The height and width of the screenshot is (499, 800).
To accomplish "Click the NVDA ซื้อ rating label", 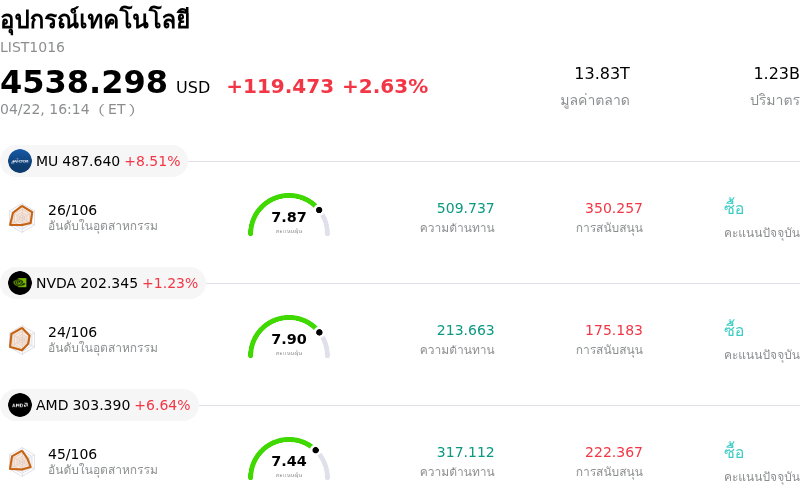I will pyautogui.click(x=734, y=330).
